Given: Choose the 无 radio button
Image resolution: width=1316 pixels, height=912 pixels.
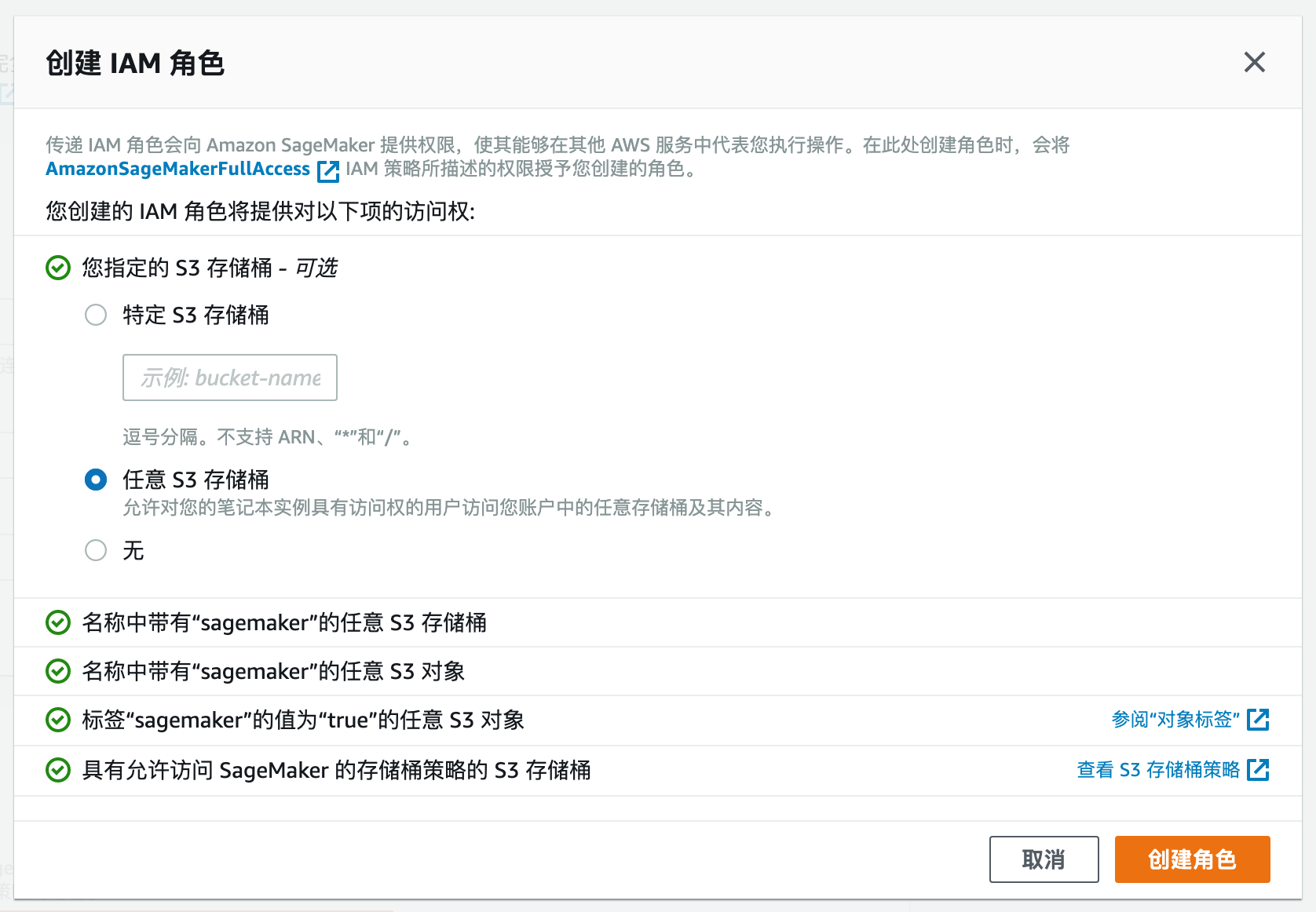Looking at the screenshot, I should point(96,550).
